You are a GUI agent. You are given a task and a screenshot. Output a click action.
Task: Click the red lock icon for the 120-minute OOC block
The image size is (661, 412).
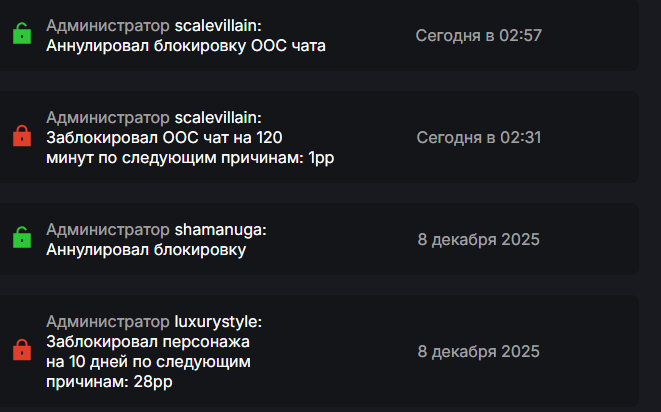point(21,136)
